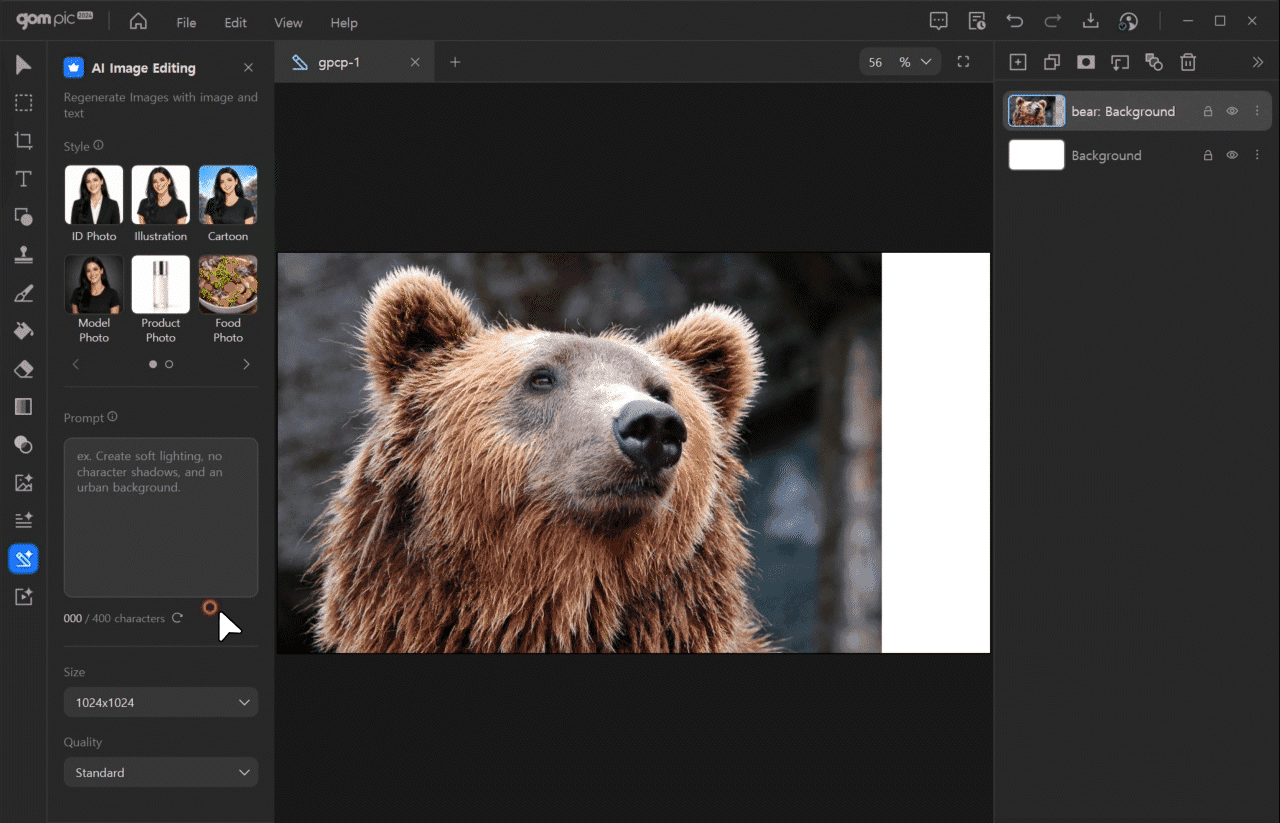This screenshot has width=1280, height=823.
Task: Close the AI Image Editing panel
Action: (x=248, y=67)
